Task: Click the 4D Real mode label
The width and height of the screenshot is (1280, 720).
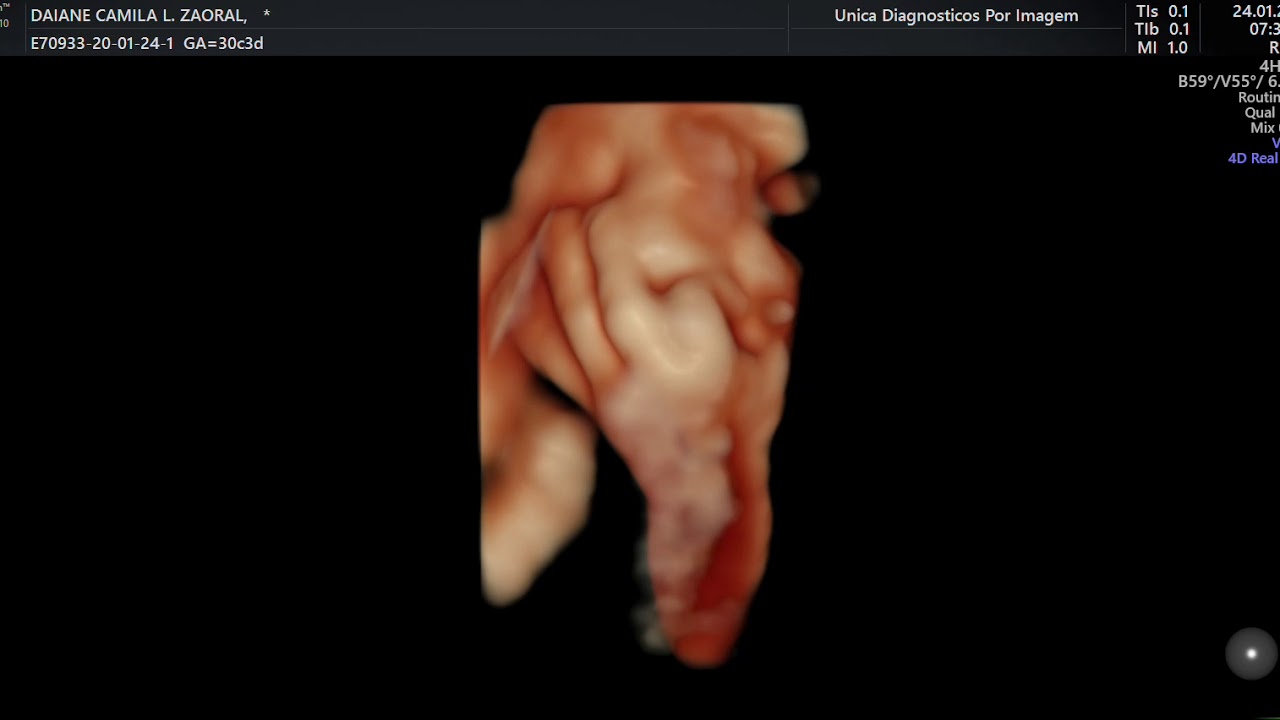Action: point(1253,158)
